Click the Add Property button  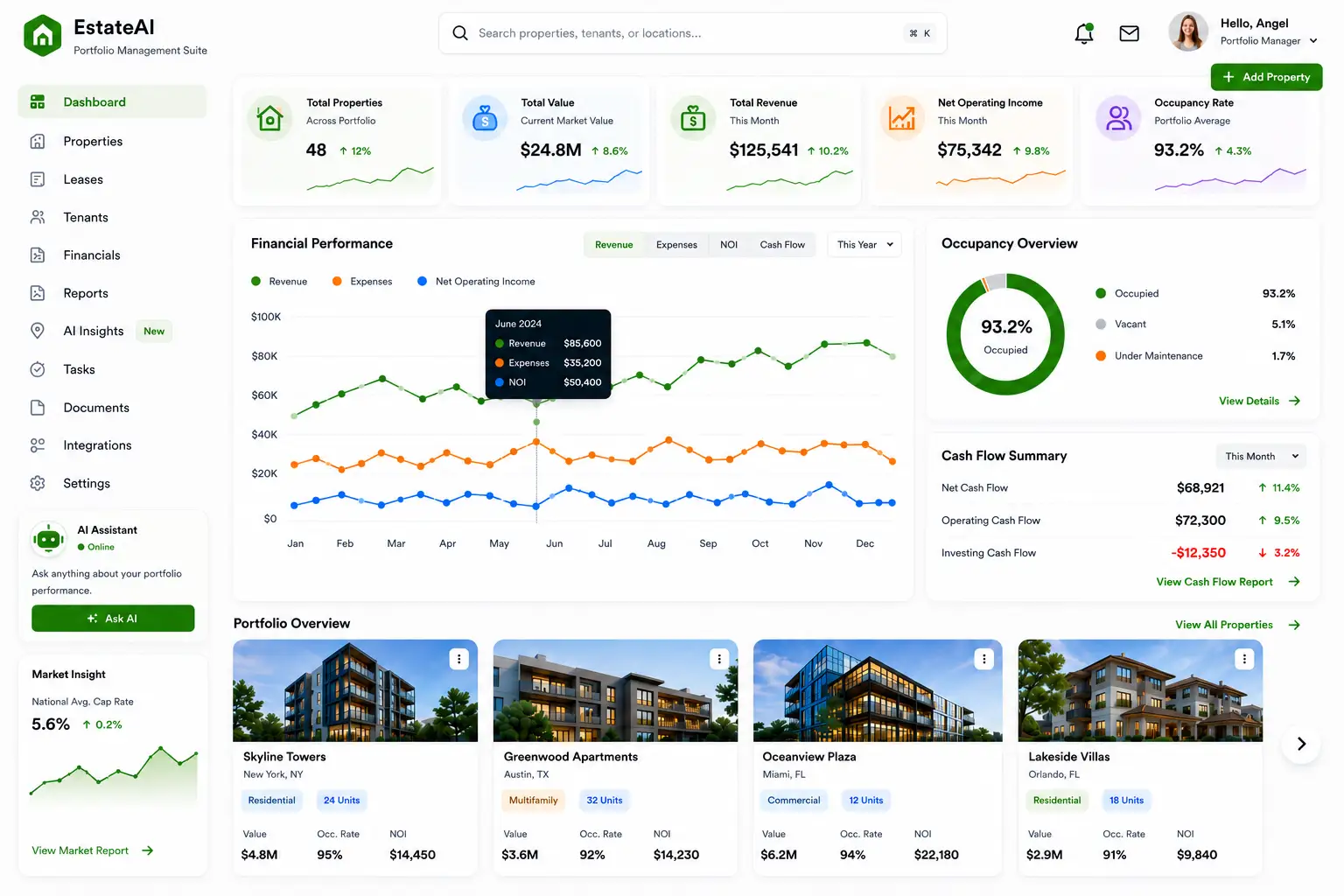1266,77
